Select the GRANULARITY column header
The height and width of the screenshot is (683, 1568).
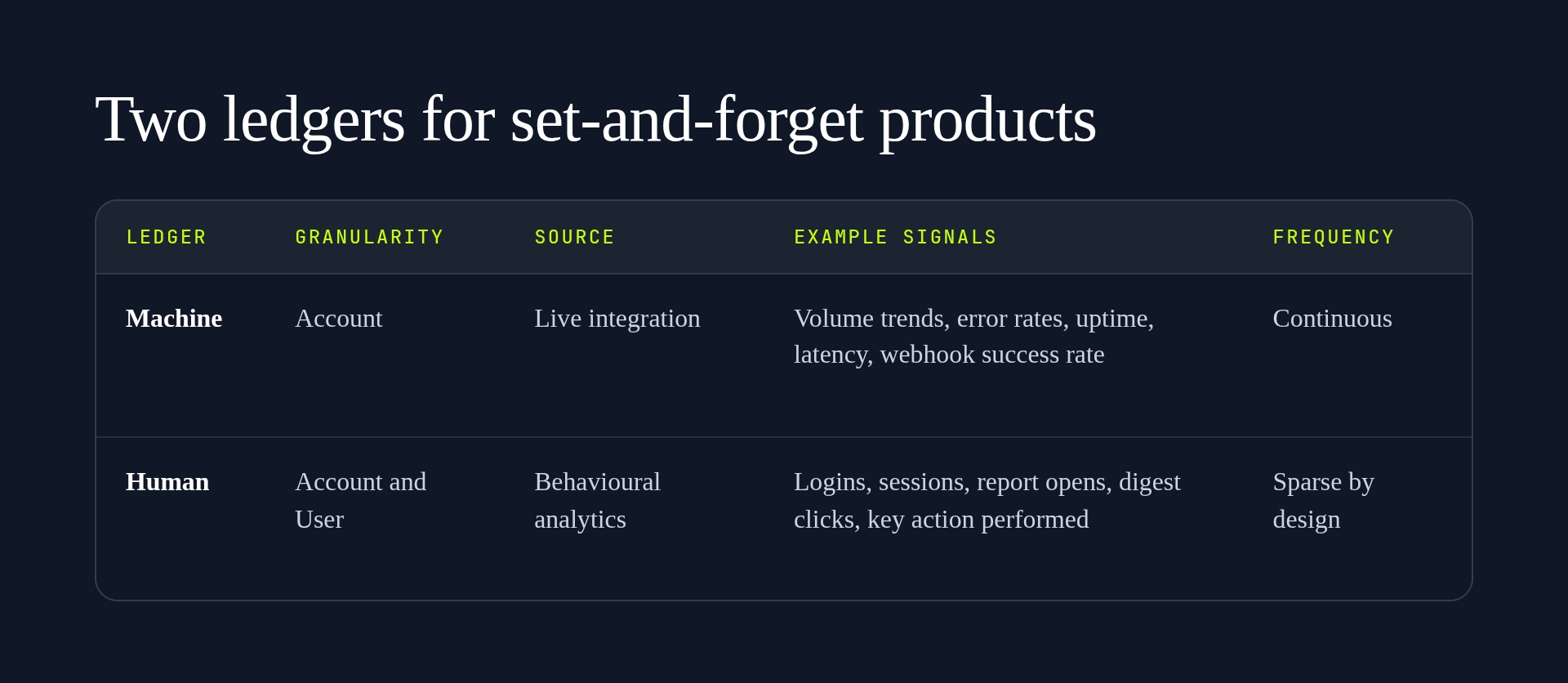click(x=369, y=237)
